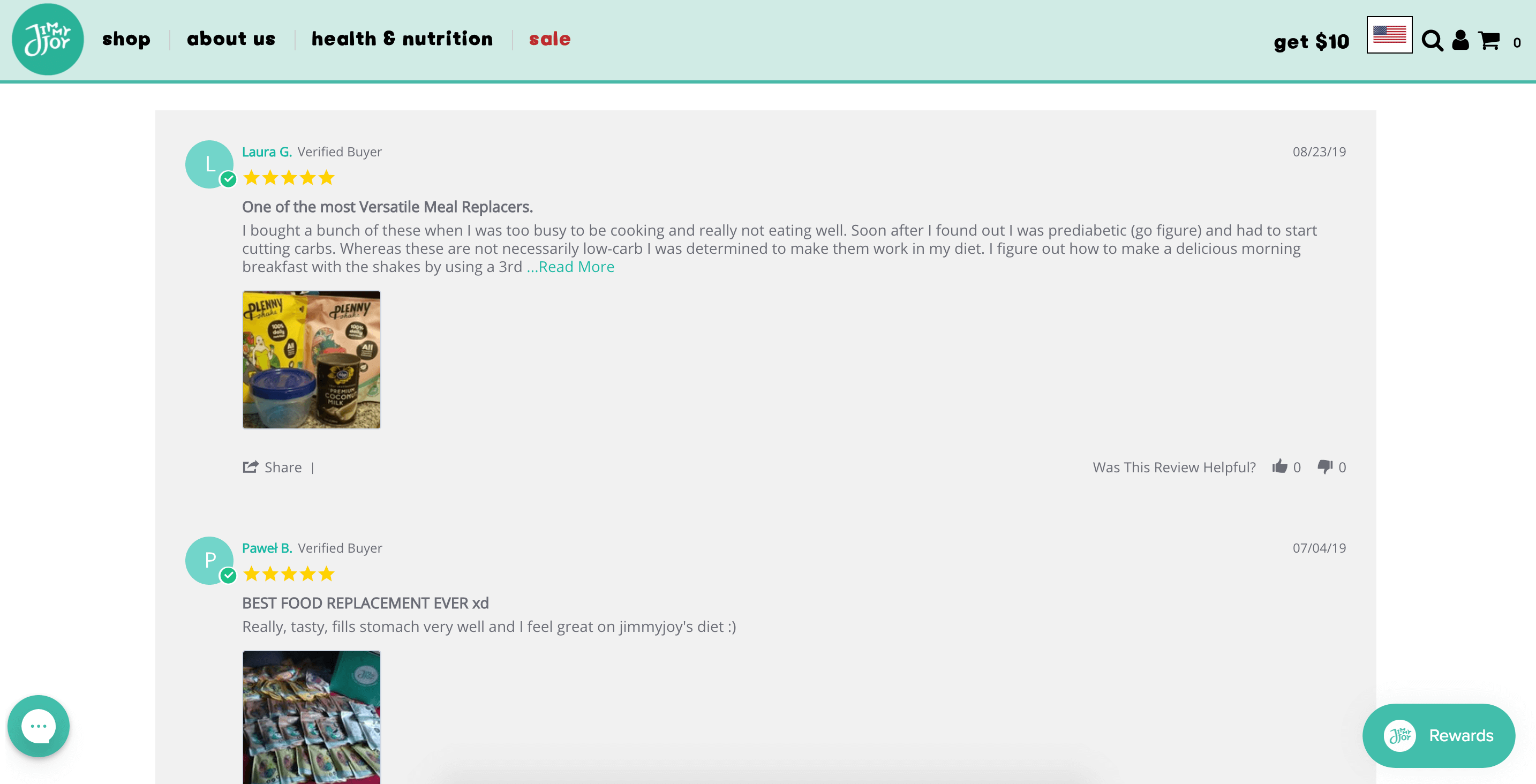This screenshot has width=1536, height=784.
Task: Click the get $10 link
Action: (x=1311, y=42)
